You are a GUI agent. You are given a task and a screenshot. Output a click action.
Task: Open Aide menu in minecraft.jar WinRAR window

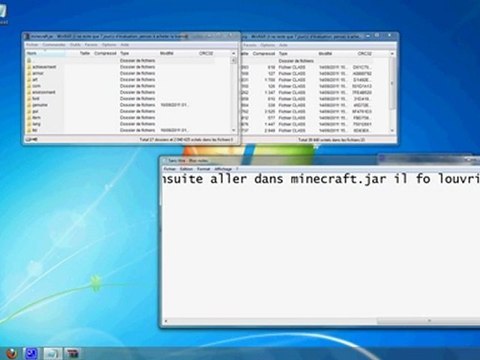pos(125,45)
